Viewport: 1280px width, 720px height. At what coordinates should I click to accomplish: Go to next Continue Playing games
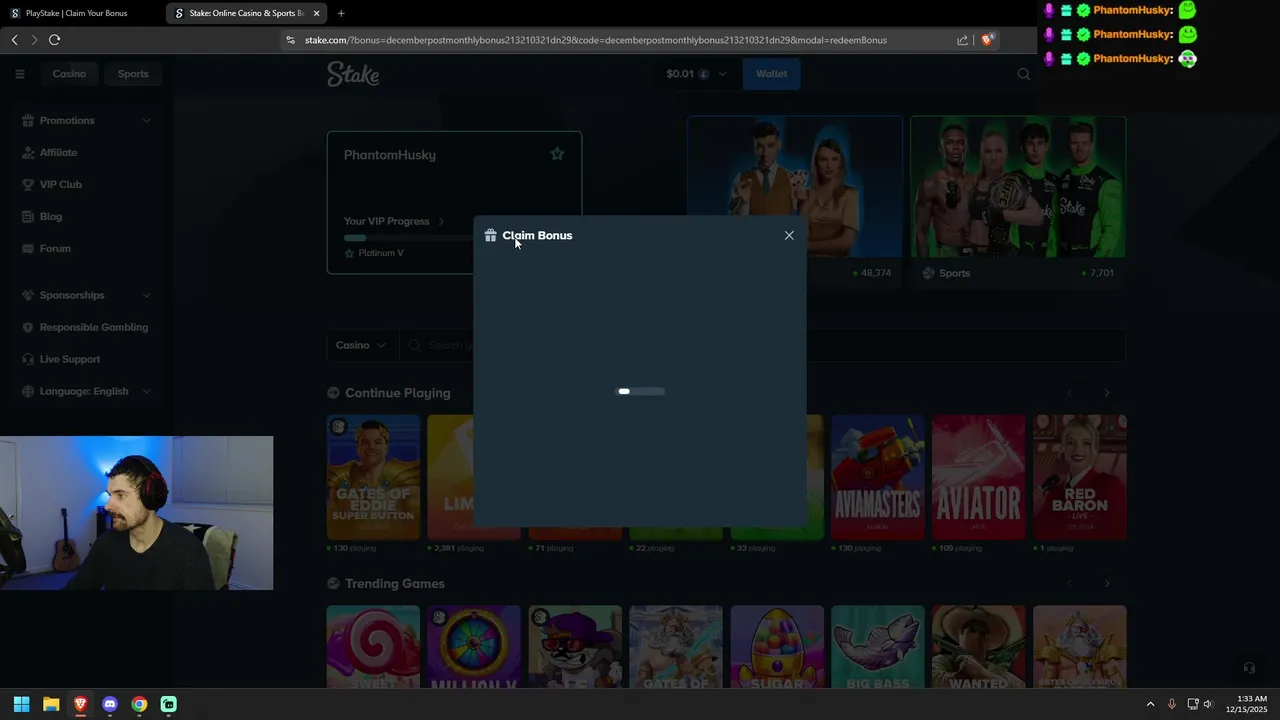(x=1106, y=393)
